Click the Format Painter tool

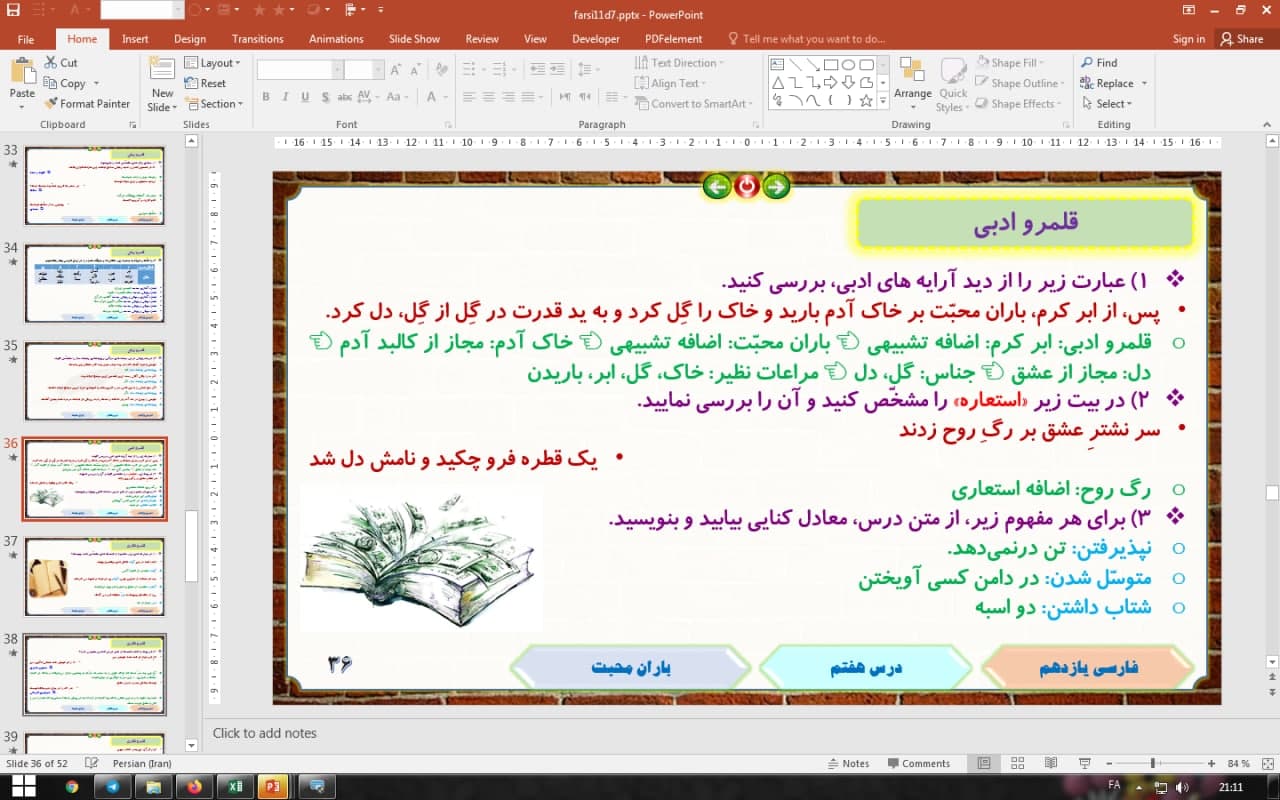(87, 104)
